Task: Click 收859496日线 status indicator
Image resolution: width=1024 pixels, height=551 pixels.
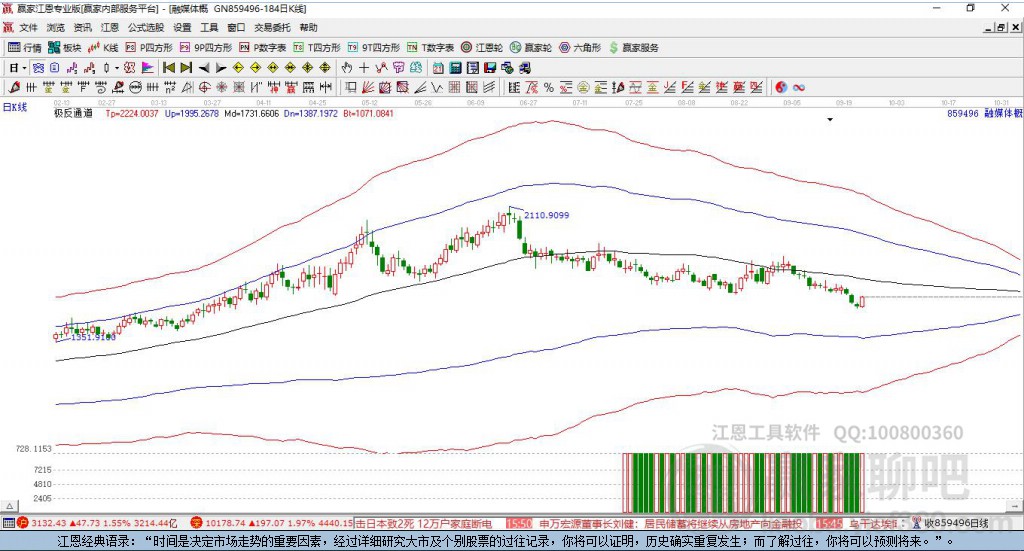Action: click(x=956, y=523)
